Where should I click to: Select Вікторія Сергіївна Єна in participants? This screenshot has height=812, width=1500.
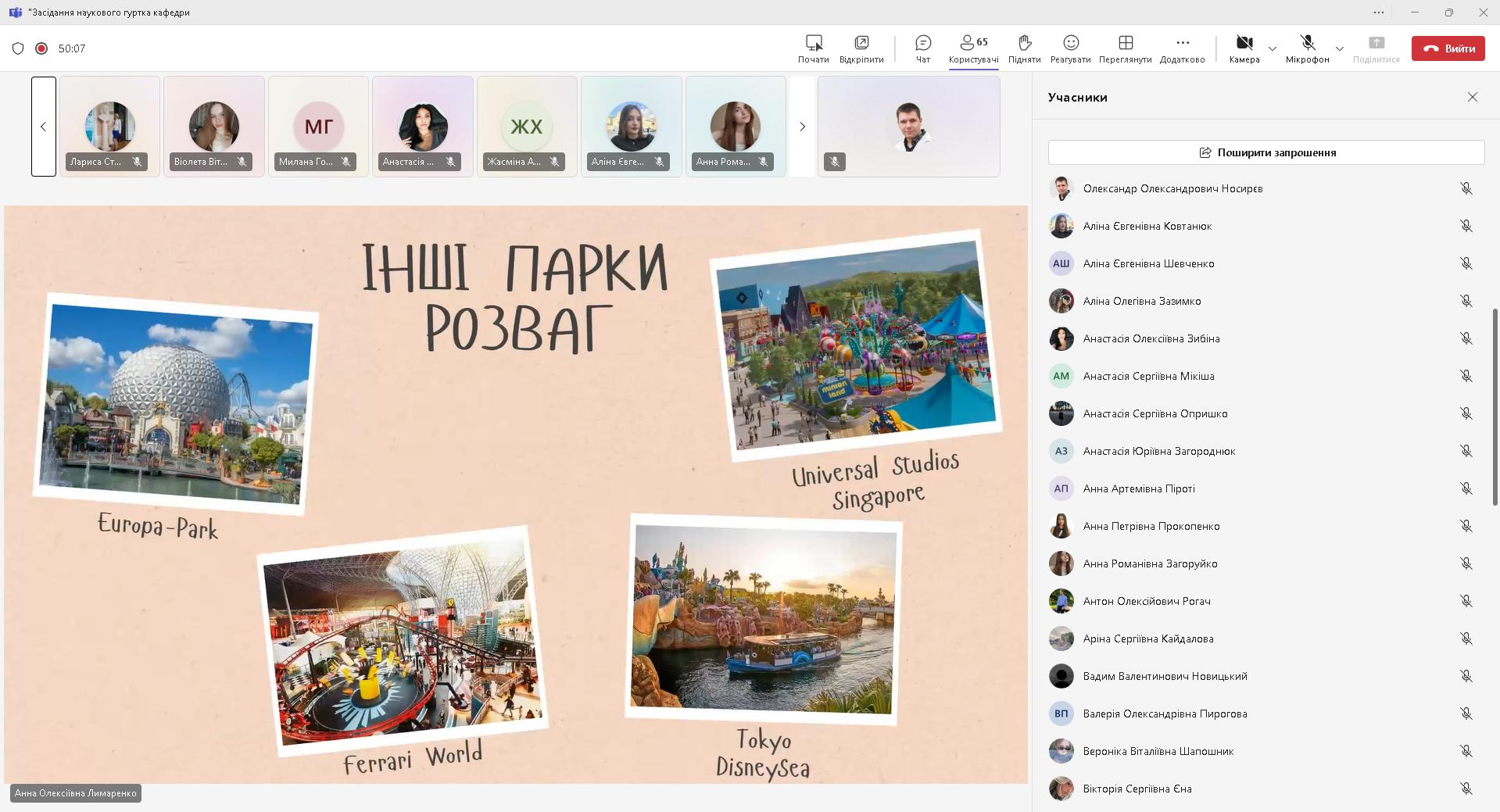(x=1266, y=789)
